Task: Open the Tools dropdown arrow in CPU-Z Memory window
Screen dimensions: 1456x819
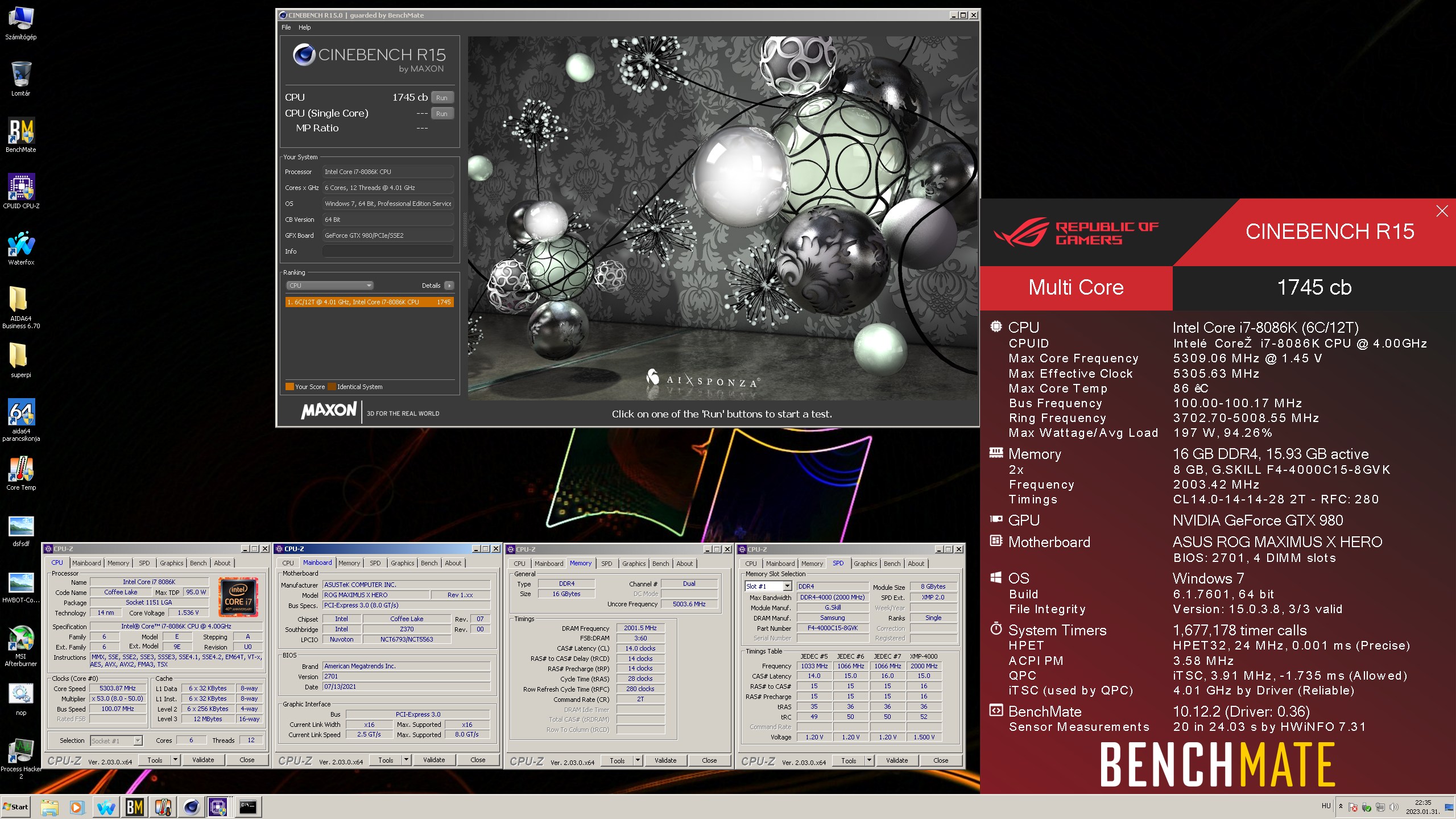Action: pos(638,760)
